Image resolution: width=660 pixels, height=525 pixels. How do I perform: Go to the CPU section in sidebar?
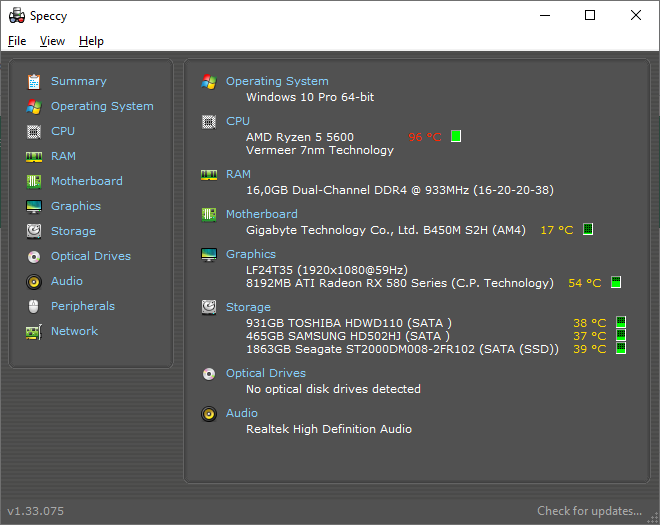point(63,131)
